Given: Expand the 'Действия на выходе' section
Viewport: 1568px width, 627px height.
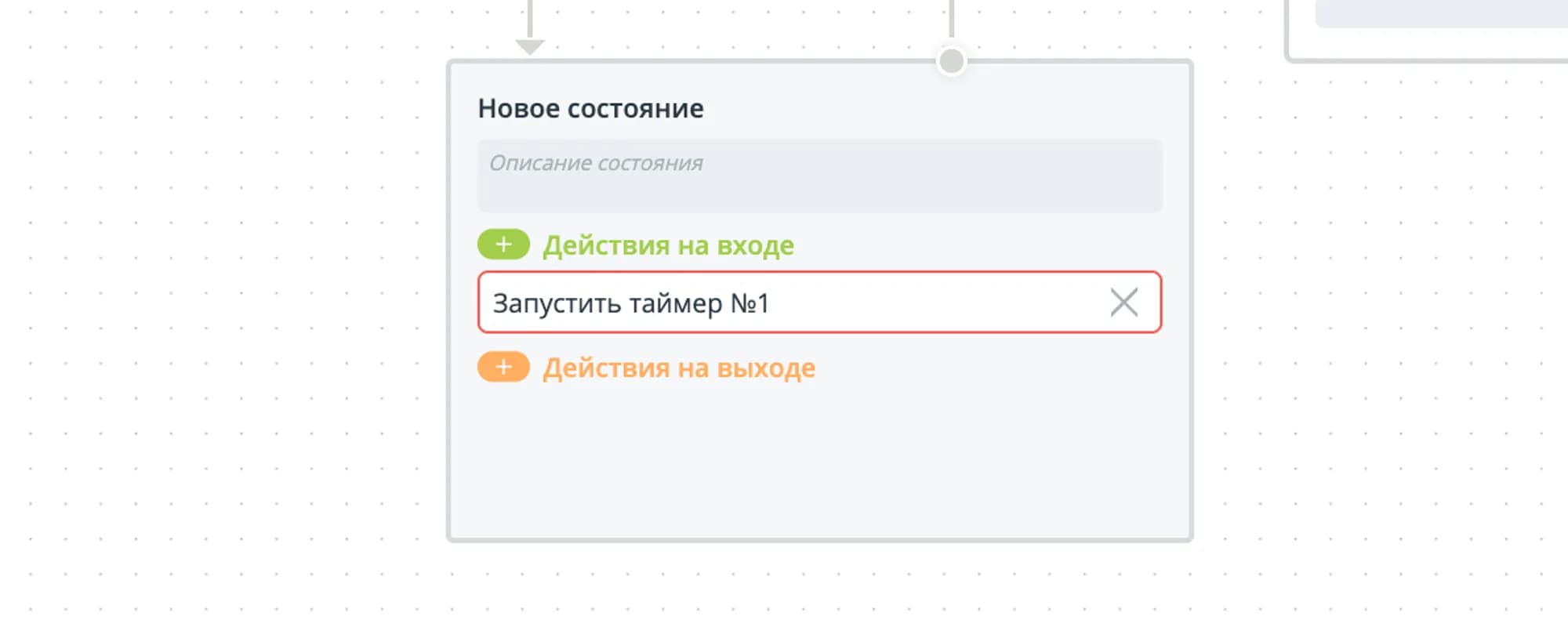Looking at the screenshot, I should click(680, 367).
